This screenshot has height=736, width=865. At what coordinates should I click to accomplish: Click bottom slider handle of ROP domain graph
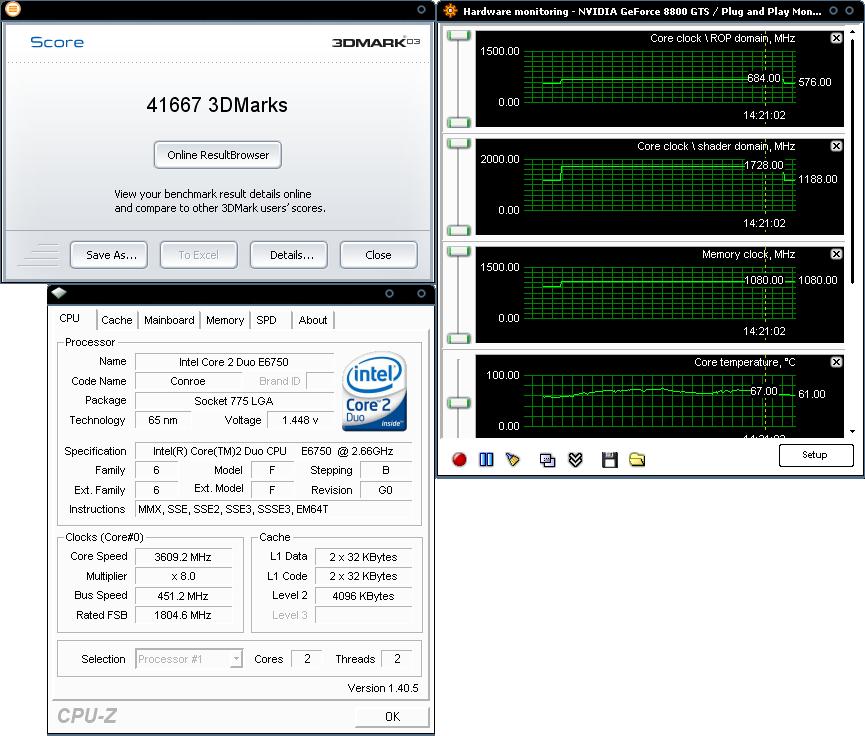[458, 122]
